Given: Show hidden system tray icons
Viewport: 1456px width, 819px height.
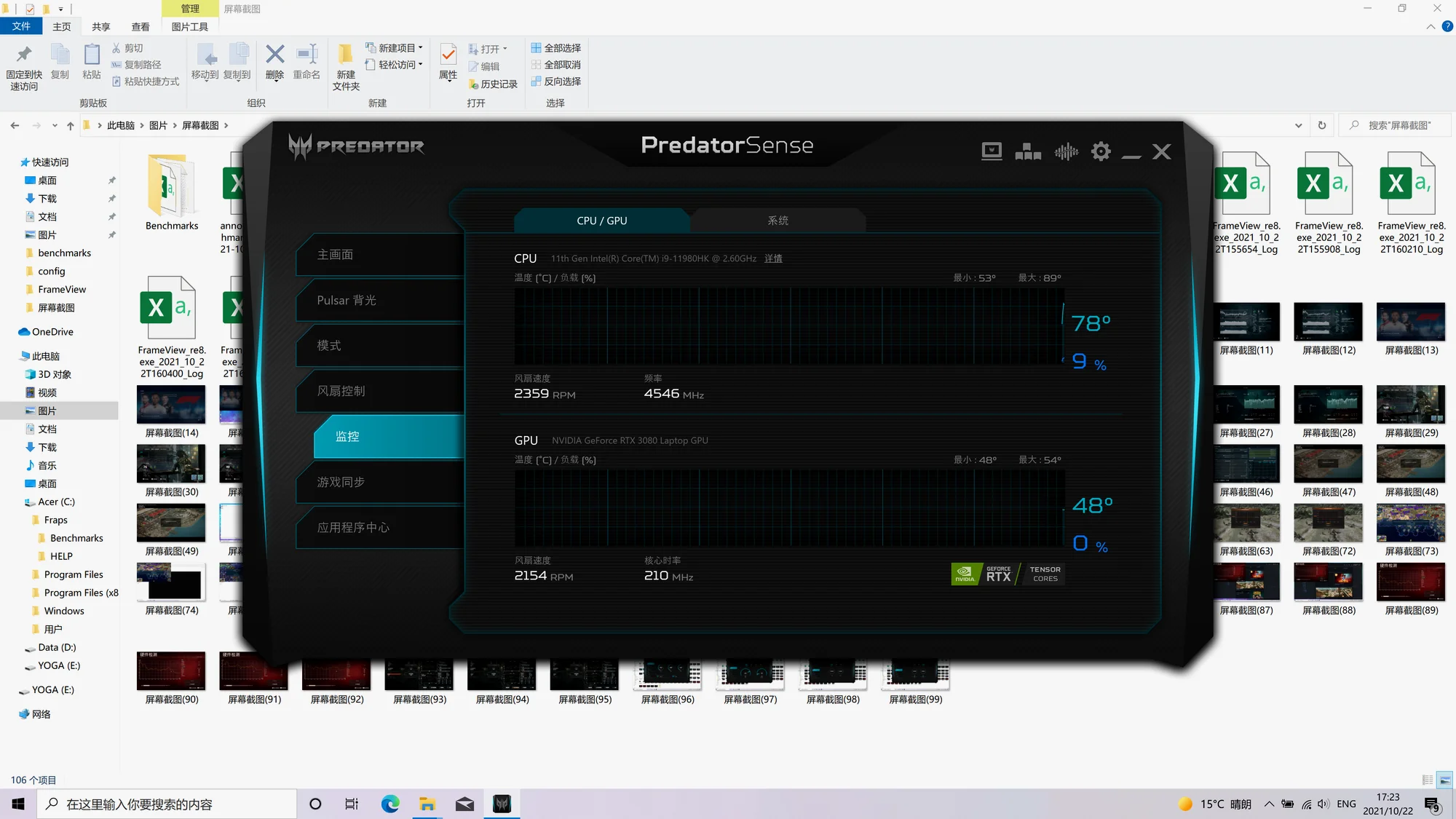Looking at the screenshot, I should pyautogui.click(x=1269, y=804).
